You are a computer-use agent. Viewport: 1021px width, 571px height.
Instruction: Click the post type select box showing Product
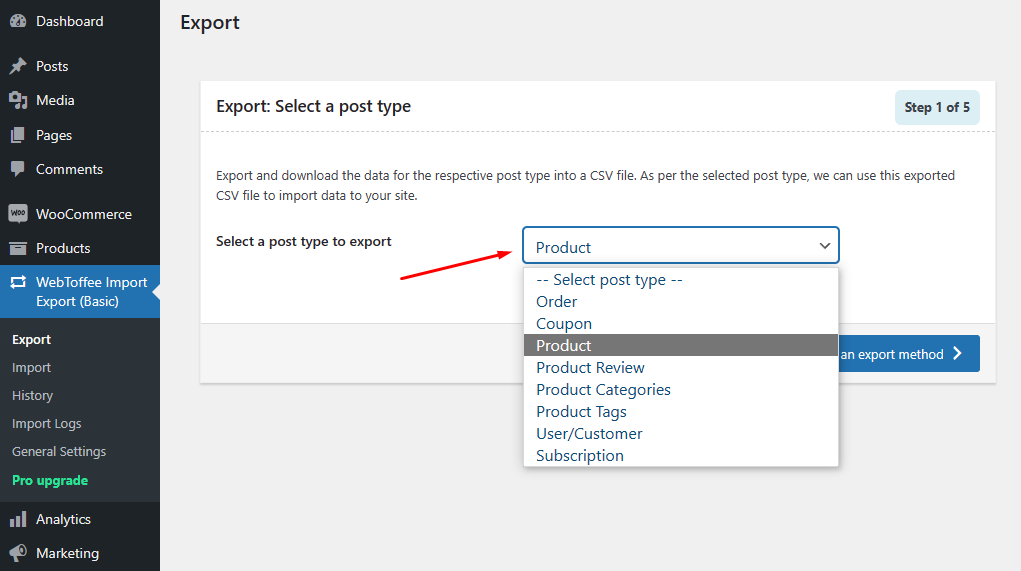click(x=680, y=245)
